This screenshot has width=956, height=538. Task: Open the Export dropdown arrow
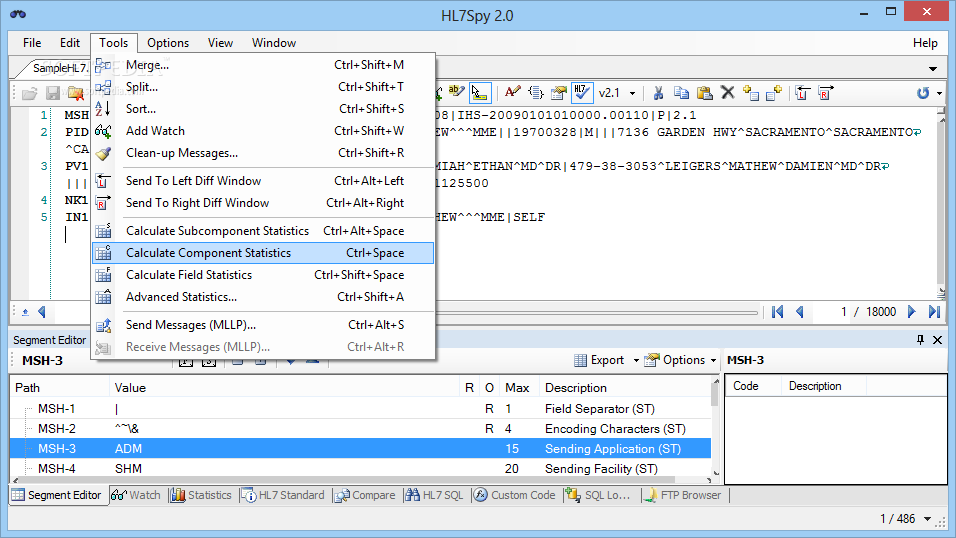(x=636, y=360)
